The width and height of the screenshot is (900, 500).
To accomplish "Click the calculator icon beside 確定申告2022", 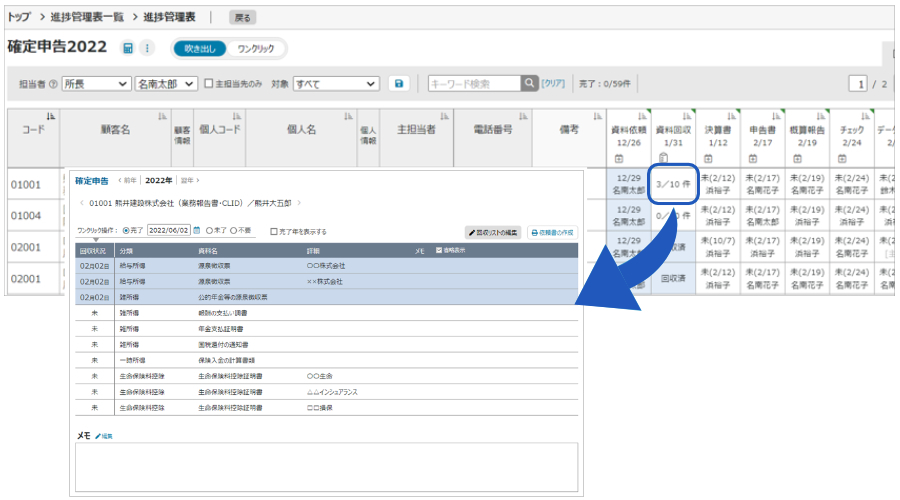I will pos(128,48).
